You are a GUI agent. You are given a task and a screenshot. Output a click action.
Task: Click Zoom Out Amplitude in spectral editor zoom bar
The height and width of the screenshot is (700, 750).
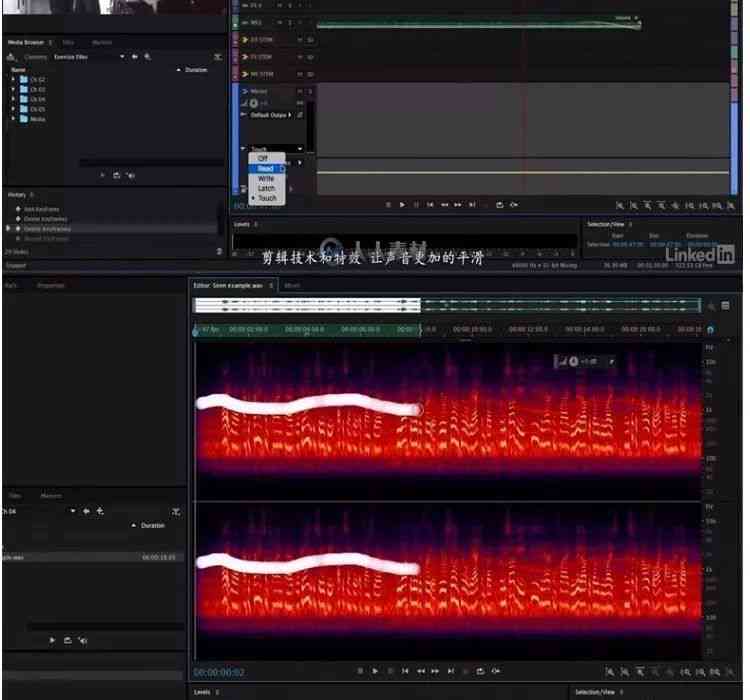(x=625, y=672)
